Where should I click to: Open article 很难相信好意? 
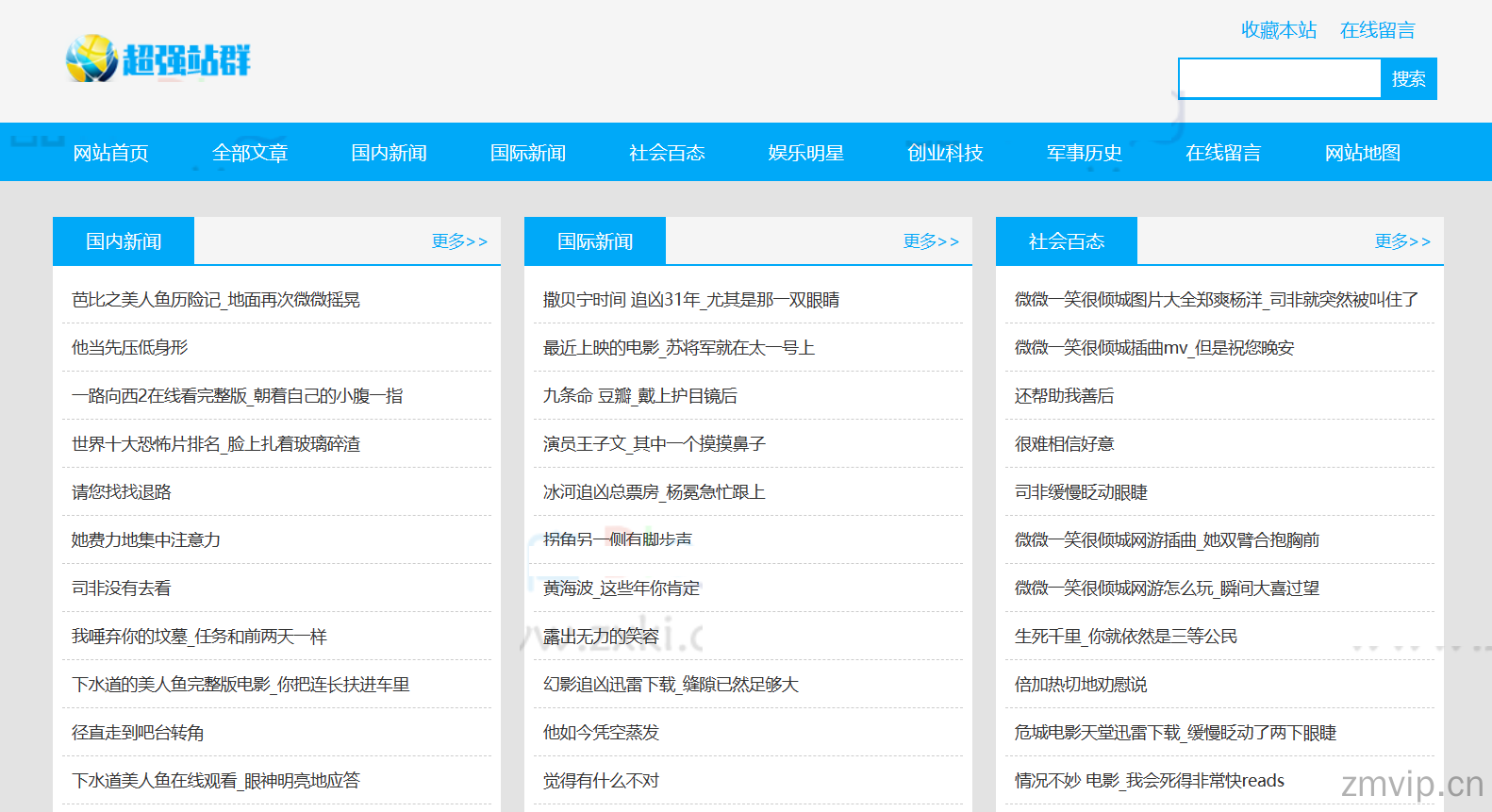(x=1065, y=444)
